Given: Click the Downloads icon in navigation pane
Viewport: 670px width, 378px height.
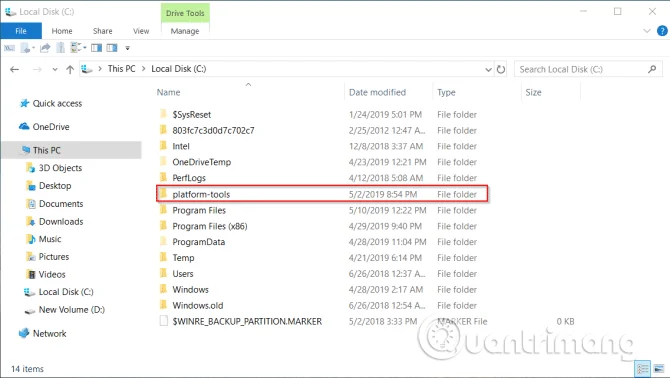Looking at the screenshot, I should coord(30,221).
